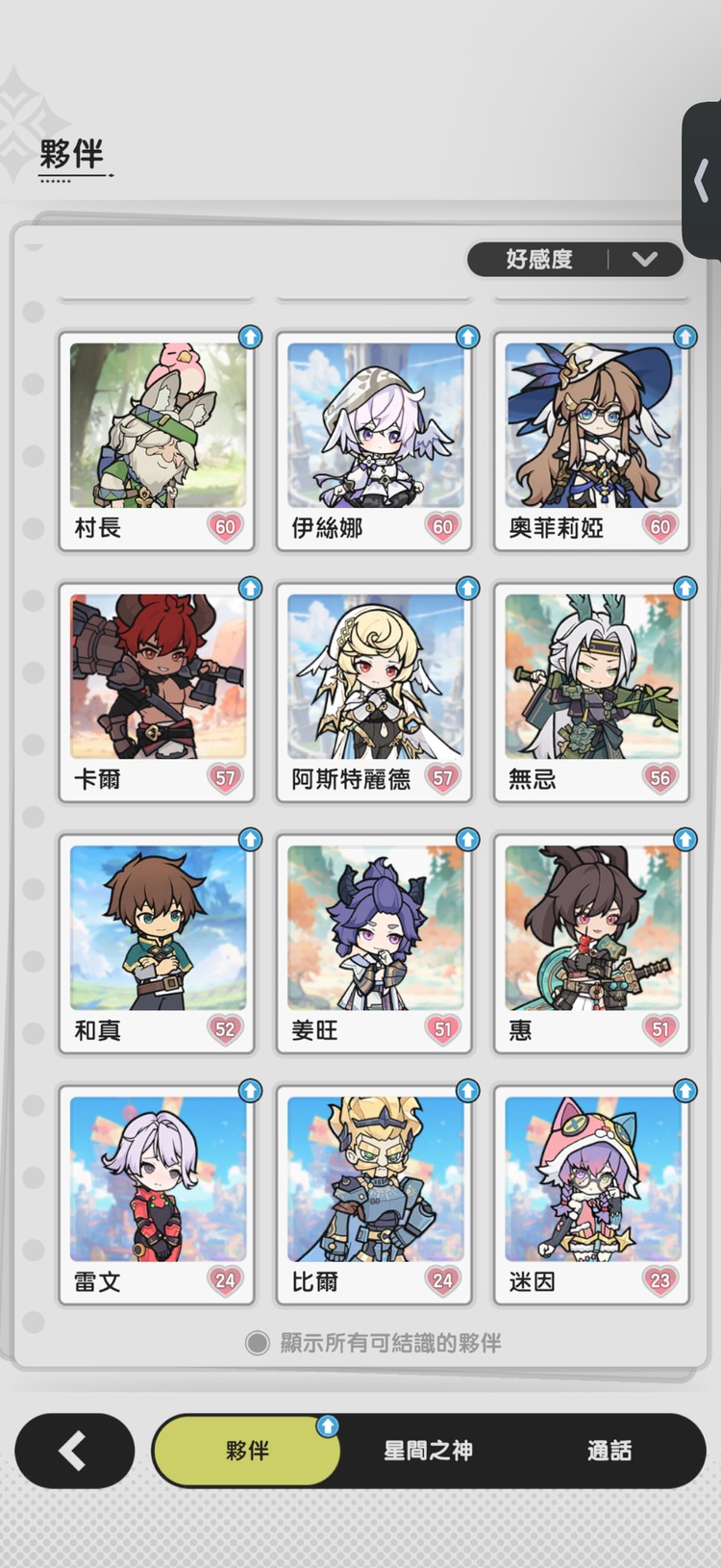Click the heart affinity 23 on 迷因 card
This screenshot has height=1568, width=721.
pyautogui.click(x=659, y=1280)
